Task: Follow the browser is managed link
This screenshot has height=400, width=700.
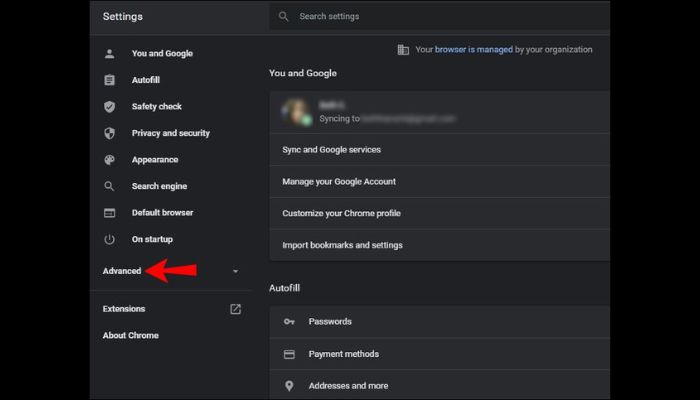Action: point(474,50)
